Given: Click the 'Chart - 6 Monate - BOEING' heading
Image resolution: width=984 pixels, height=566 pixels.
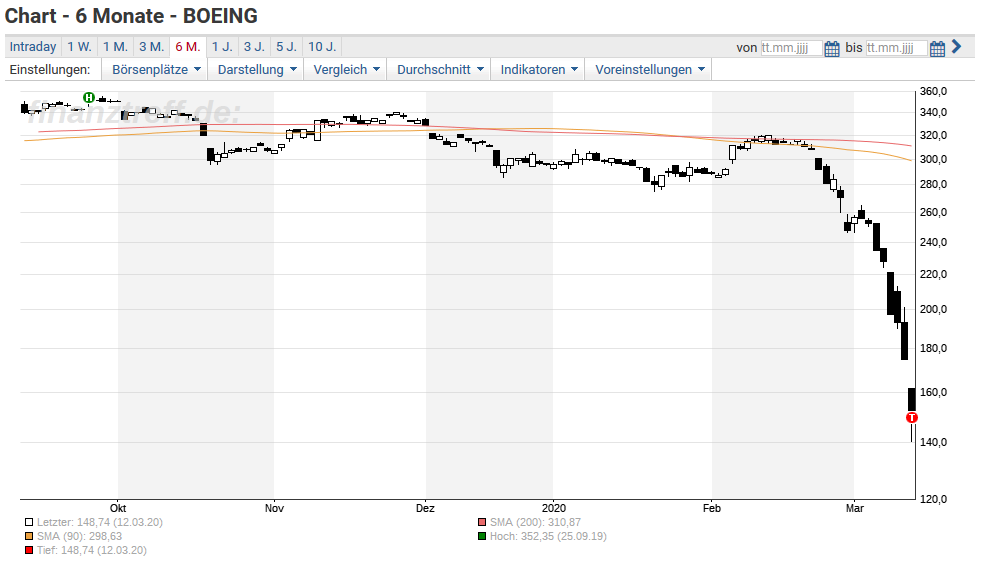Looking at the screenshot, I should 131,16.
